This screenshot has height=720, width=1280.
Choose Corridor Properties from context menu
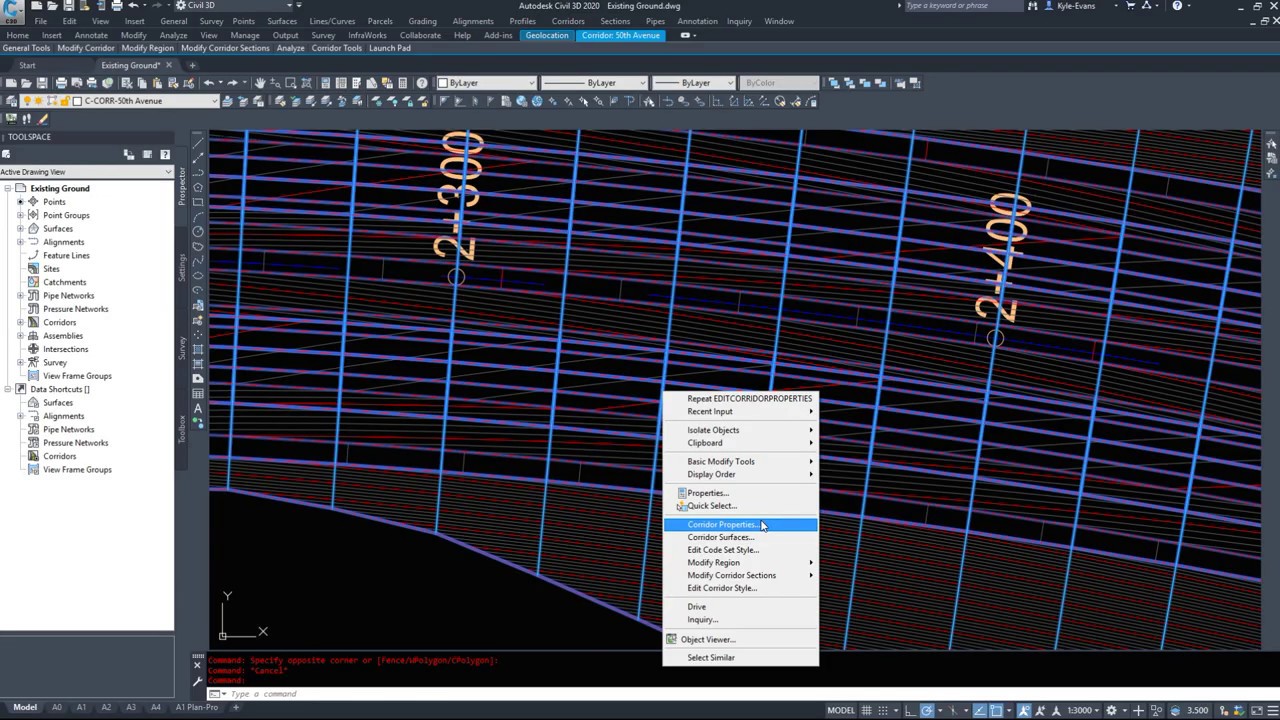(740, 525)
